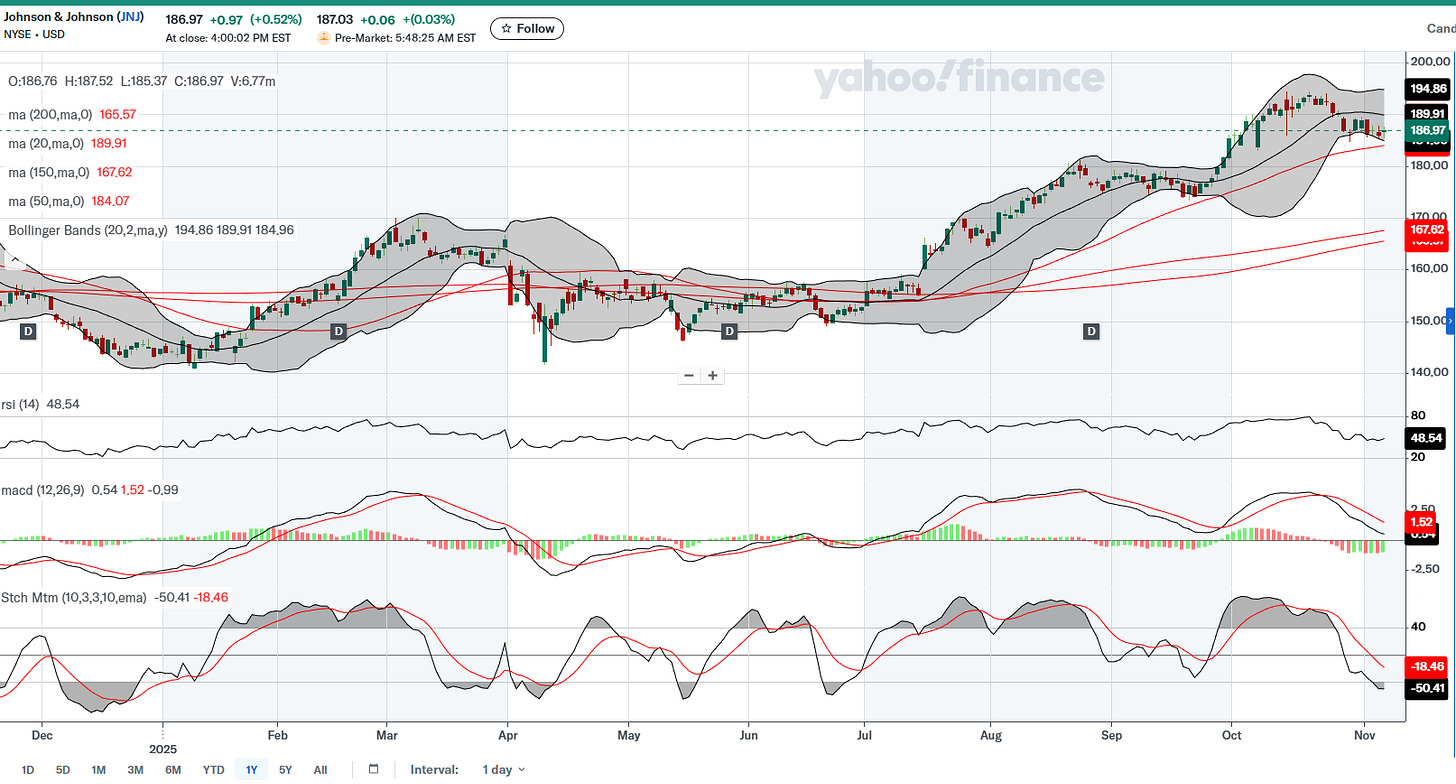This screenshot has width=1456, height=784.
Task: Click the -18.46 stochastic signal tag
Action: point(1427,665)
